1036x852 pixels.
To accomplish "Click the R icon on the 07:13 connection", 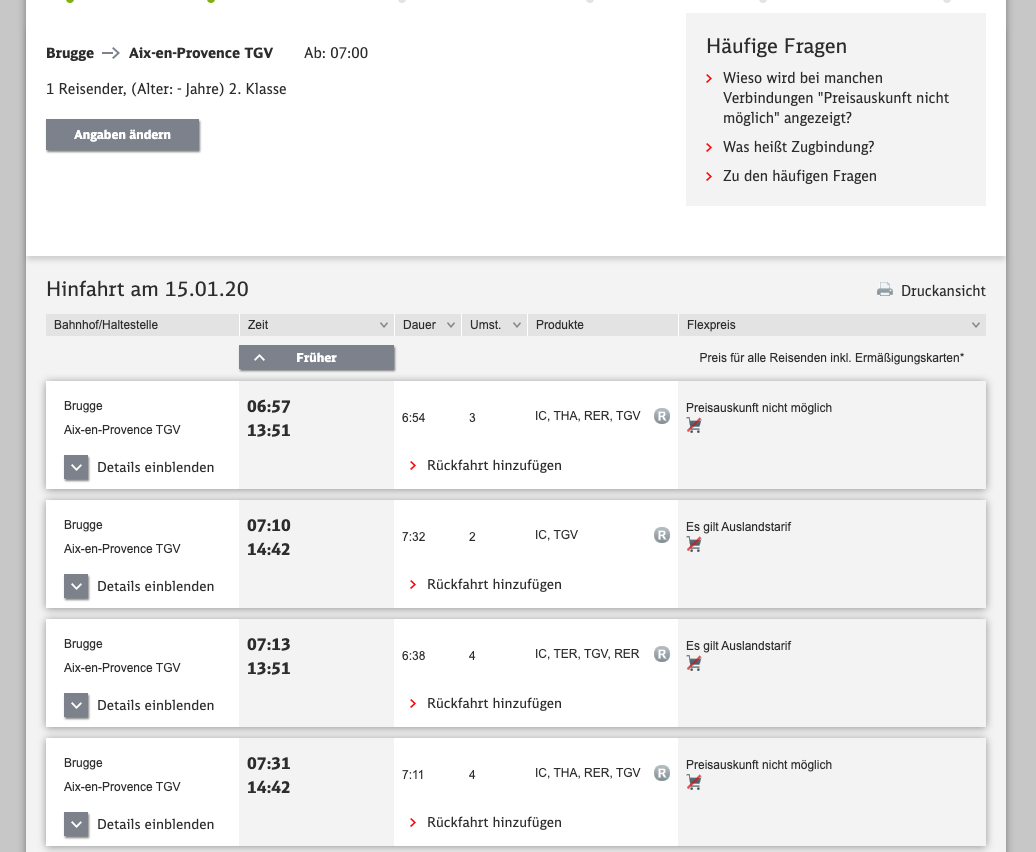I will tap(661, 654).
